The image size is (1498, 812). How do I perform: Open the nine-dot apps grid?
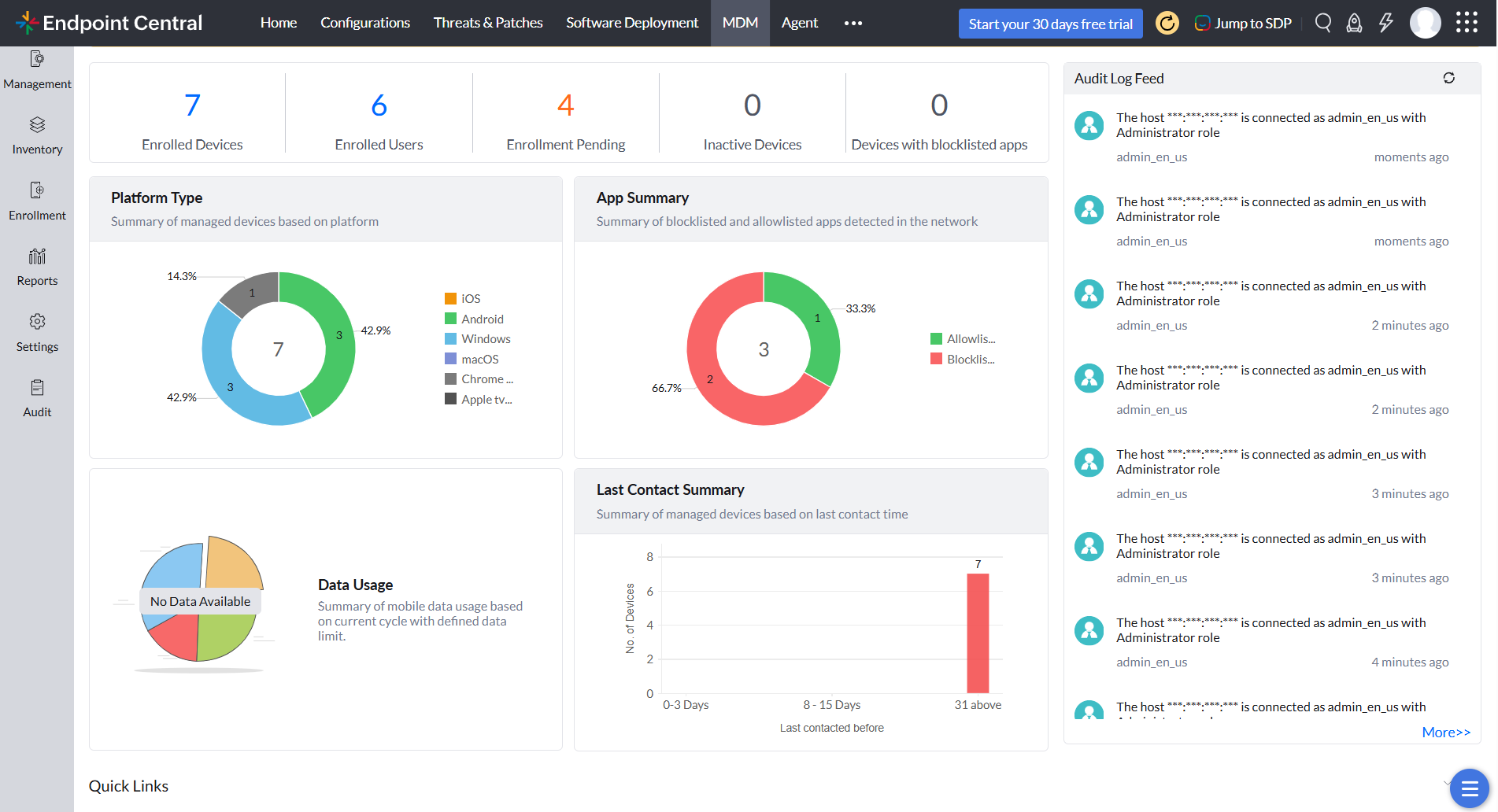(1467, 23)
